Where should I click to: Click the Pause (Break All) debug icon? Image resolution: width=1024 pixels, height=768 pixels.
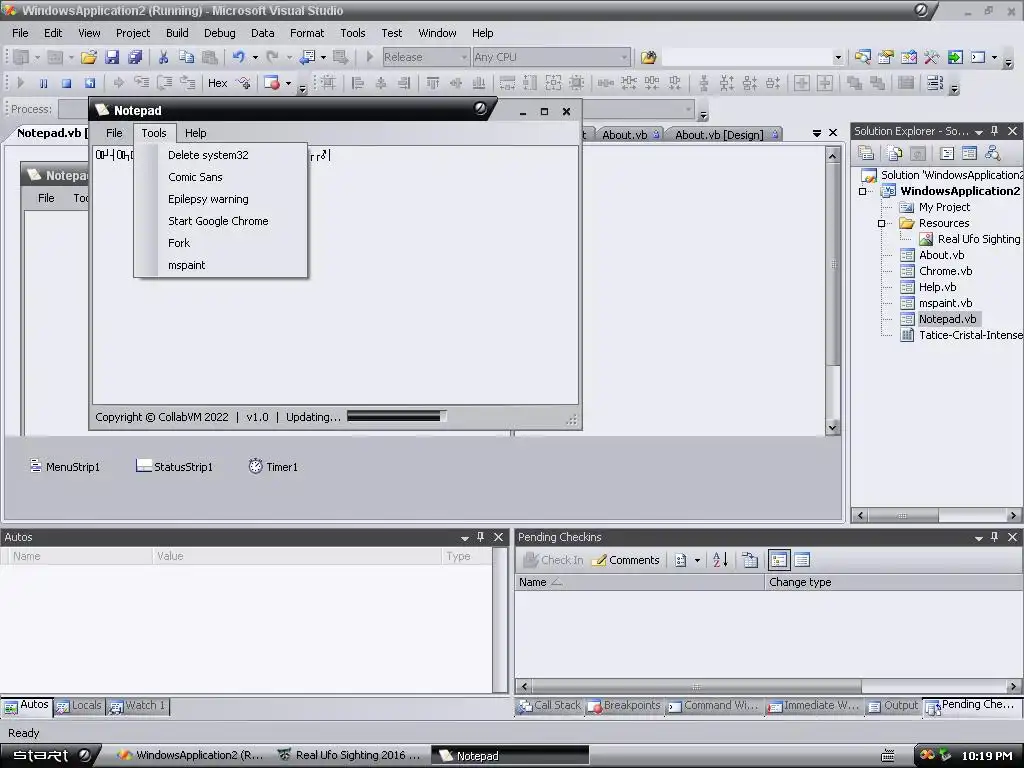(43, 83)
